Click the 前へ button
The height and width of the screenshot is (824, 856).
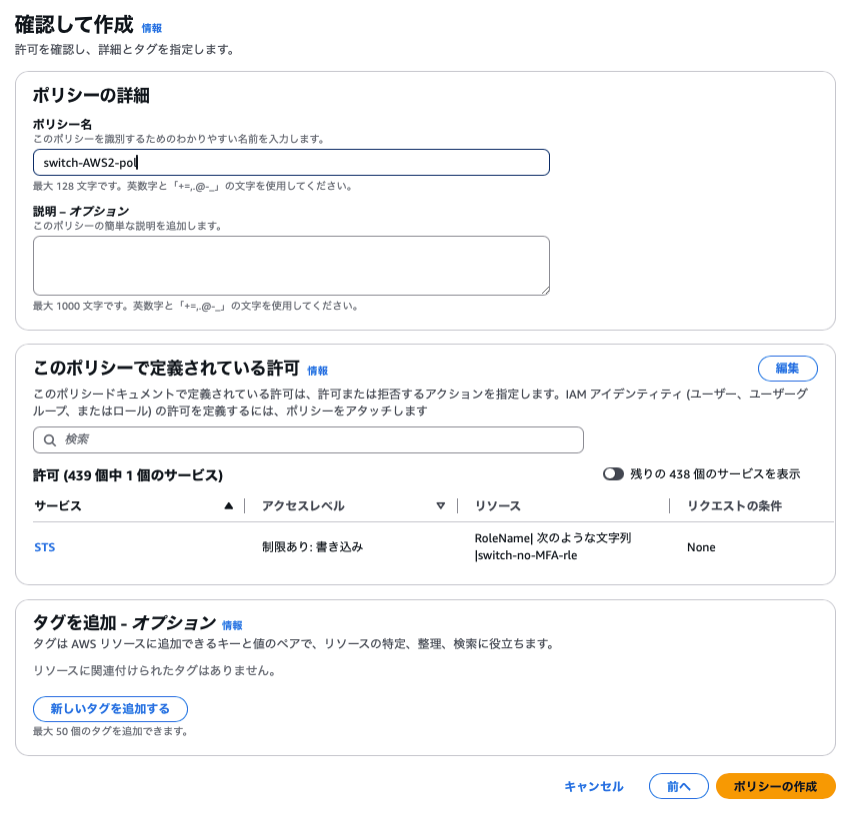[678, 786]
